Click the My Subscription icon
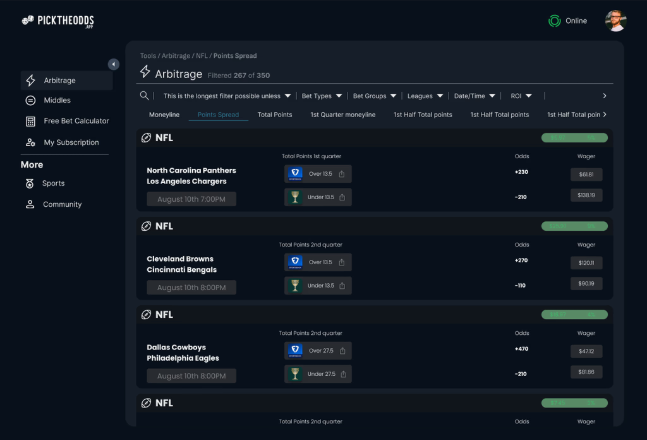The height and width of the screenshot is (440, 647). pyautogui.click(x=31, y=142)
